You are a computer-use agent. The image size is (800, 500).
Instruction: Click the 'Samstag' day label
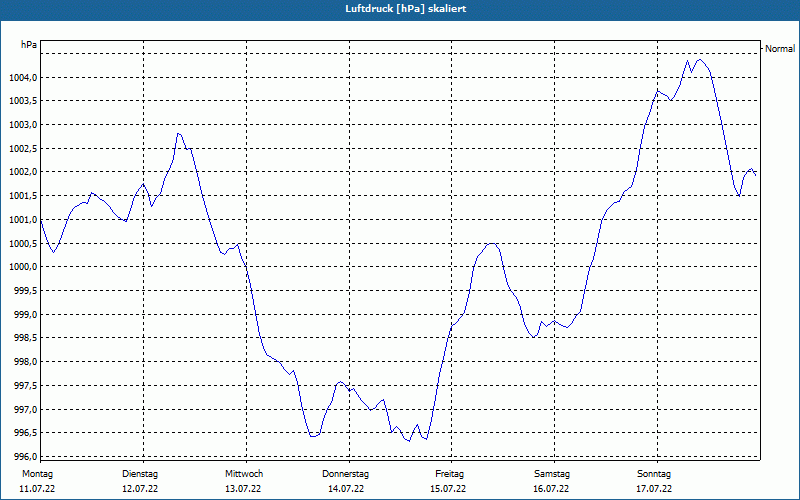pos(552,474)
